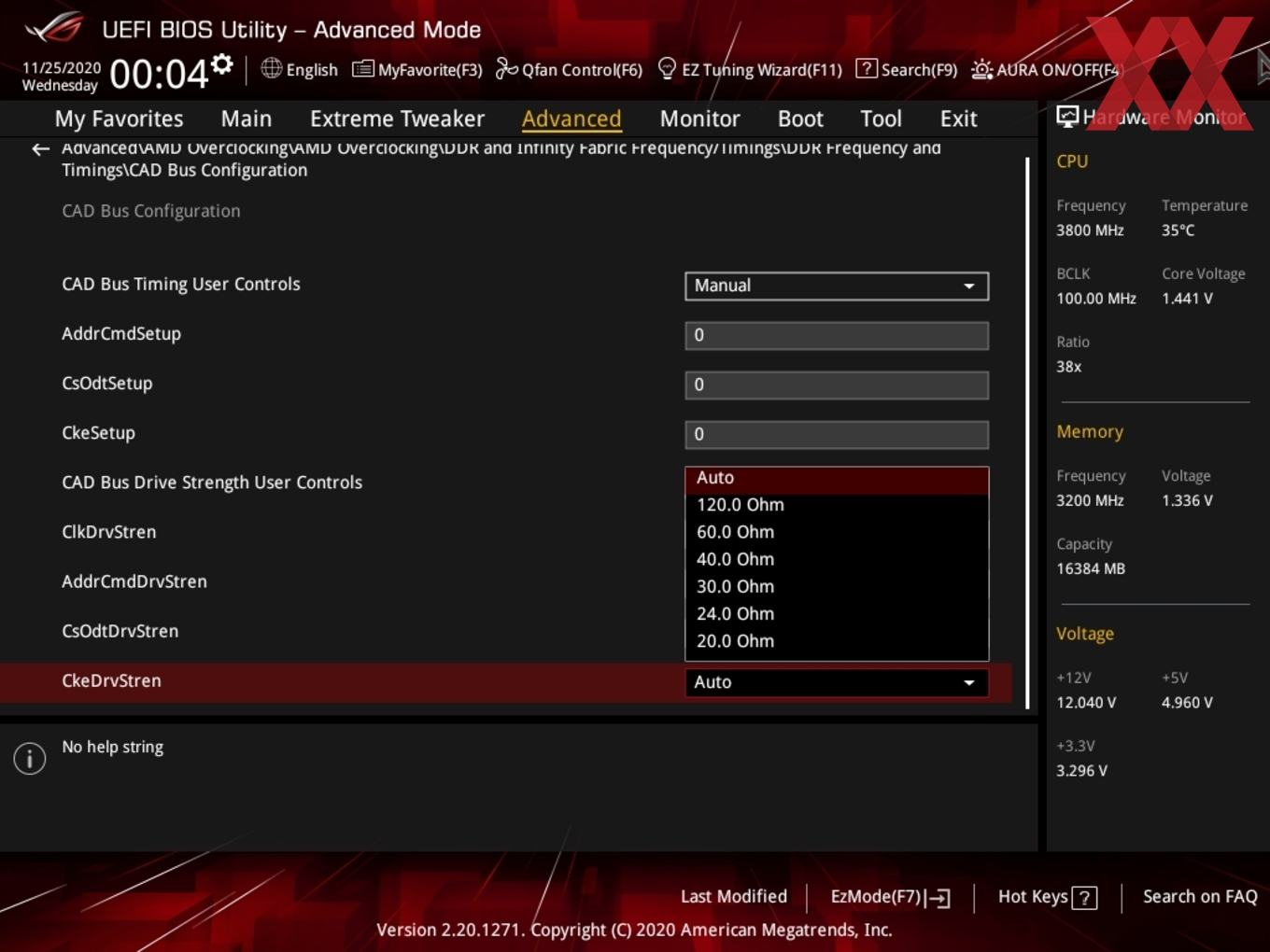Viewport: 1270px width, 952px height.
Task: Choose 24.0 Ohm option
Action: coord(837,613)
